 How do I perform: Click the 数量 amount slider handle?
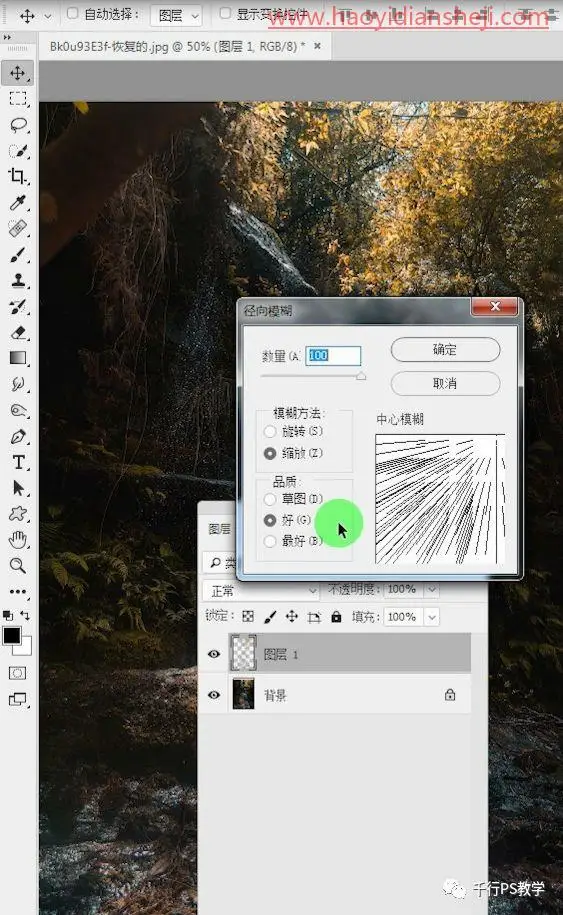point(361,376)
